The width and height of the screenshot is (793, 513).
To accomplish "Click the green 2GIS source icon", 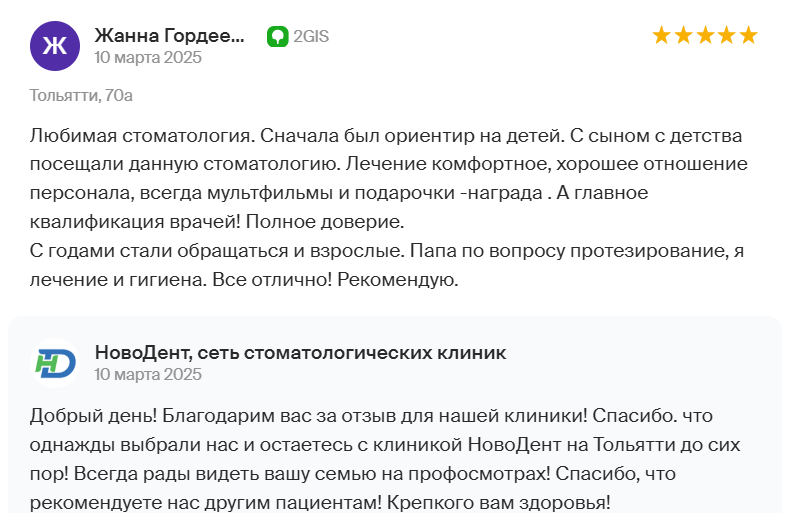I will (278, 36).
